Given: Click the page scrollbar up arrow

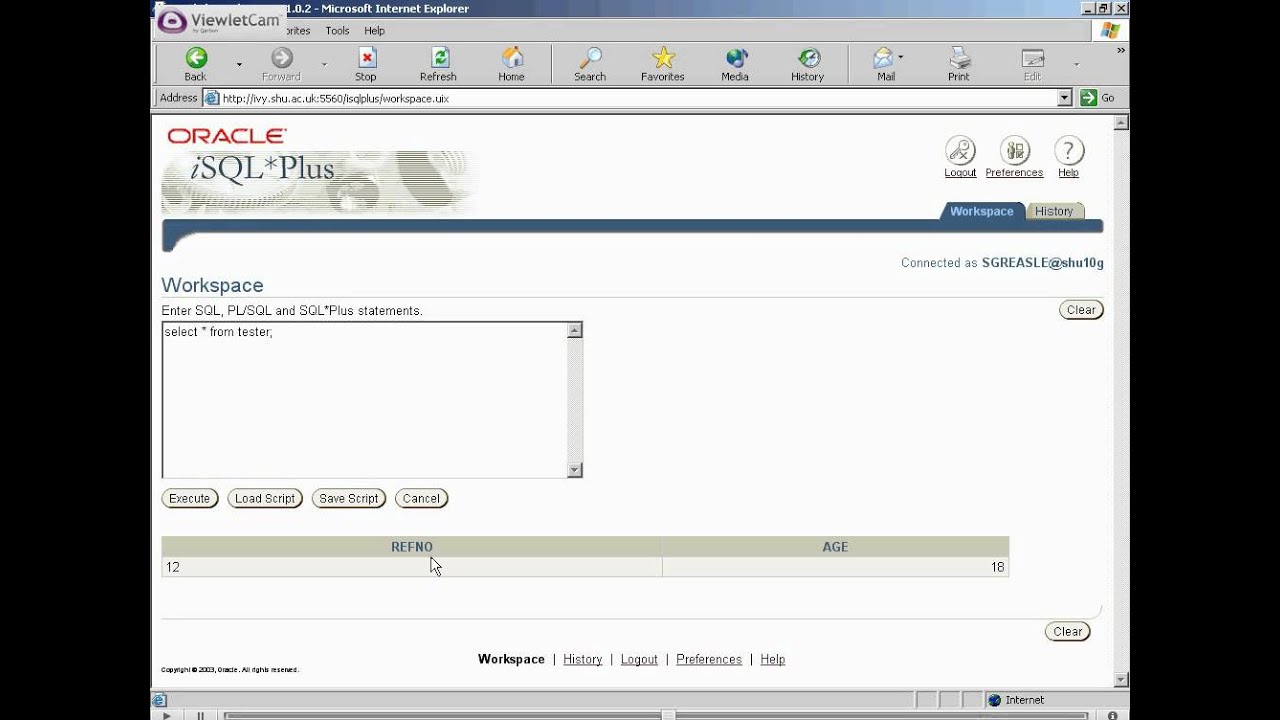Looking at the screenshot, I should click(1121, 123).
